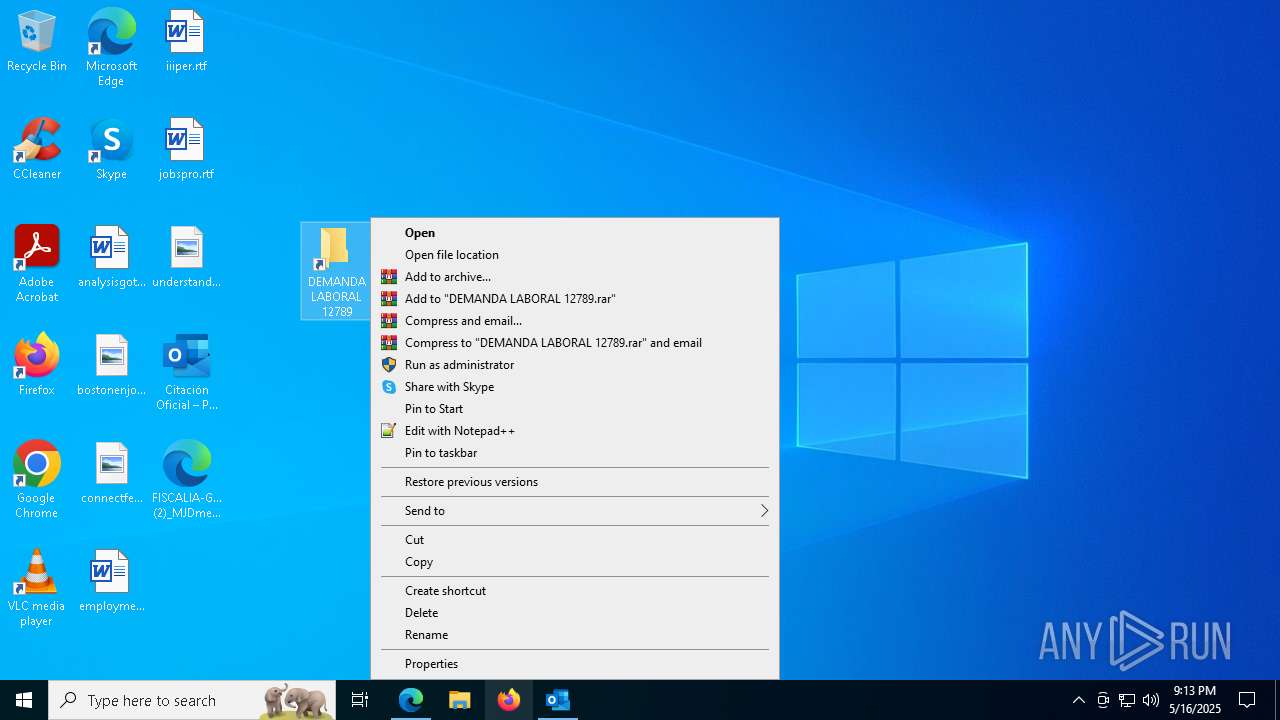This screenshot has width=1280, height=720.
Task: Choose Rename in the context menu
Action: pos(575,635)
